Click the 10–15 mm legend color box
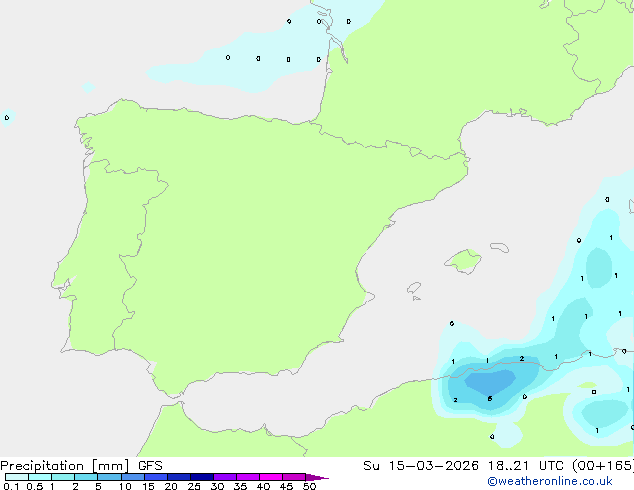Viewport: 634px width, 490px height. [x=133, y=477]
